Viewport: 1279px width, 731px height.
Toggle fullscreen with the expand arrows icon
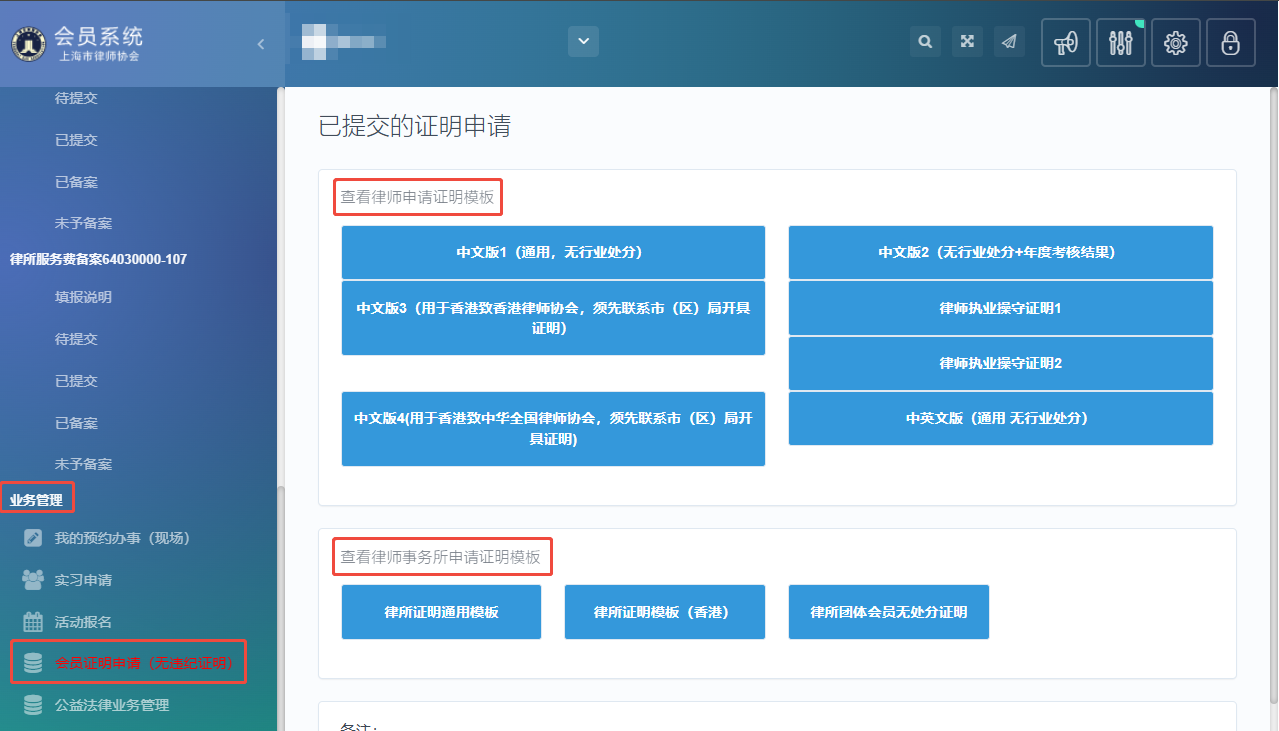point(967,42)
